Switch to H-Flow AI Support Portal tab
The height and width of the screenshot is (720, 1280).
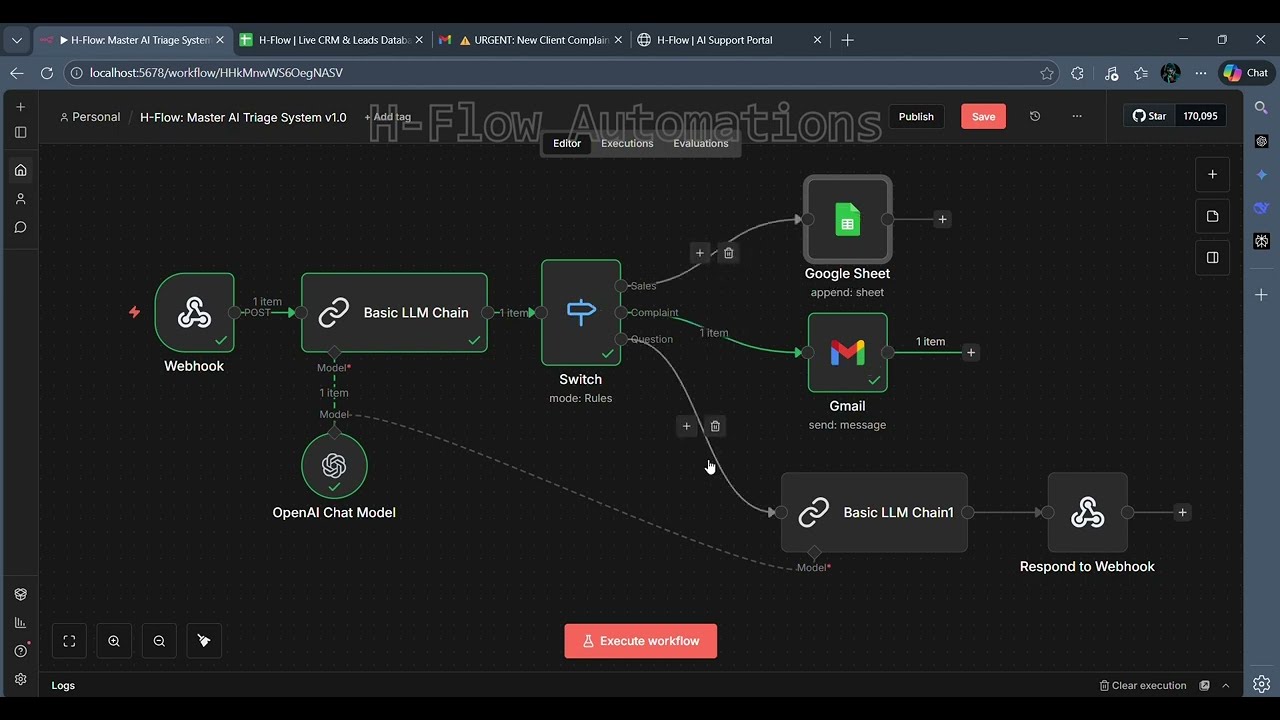click(x=730, y=40)
